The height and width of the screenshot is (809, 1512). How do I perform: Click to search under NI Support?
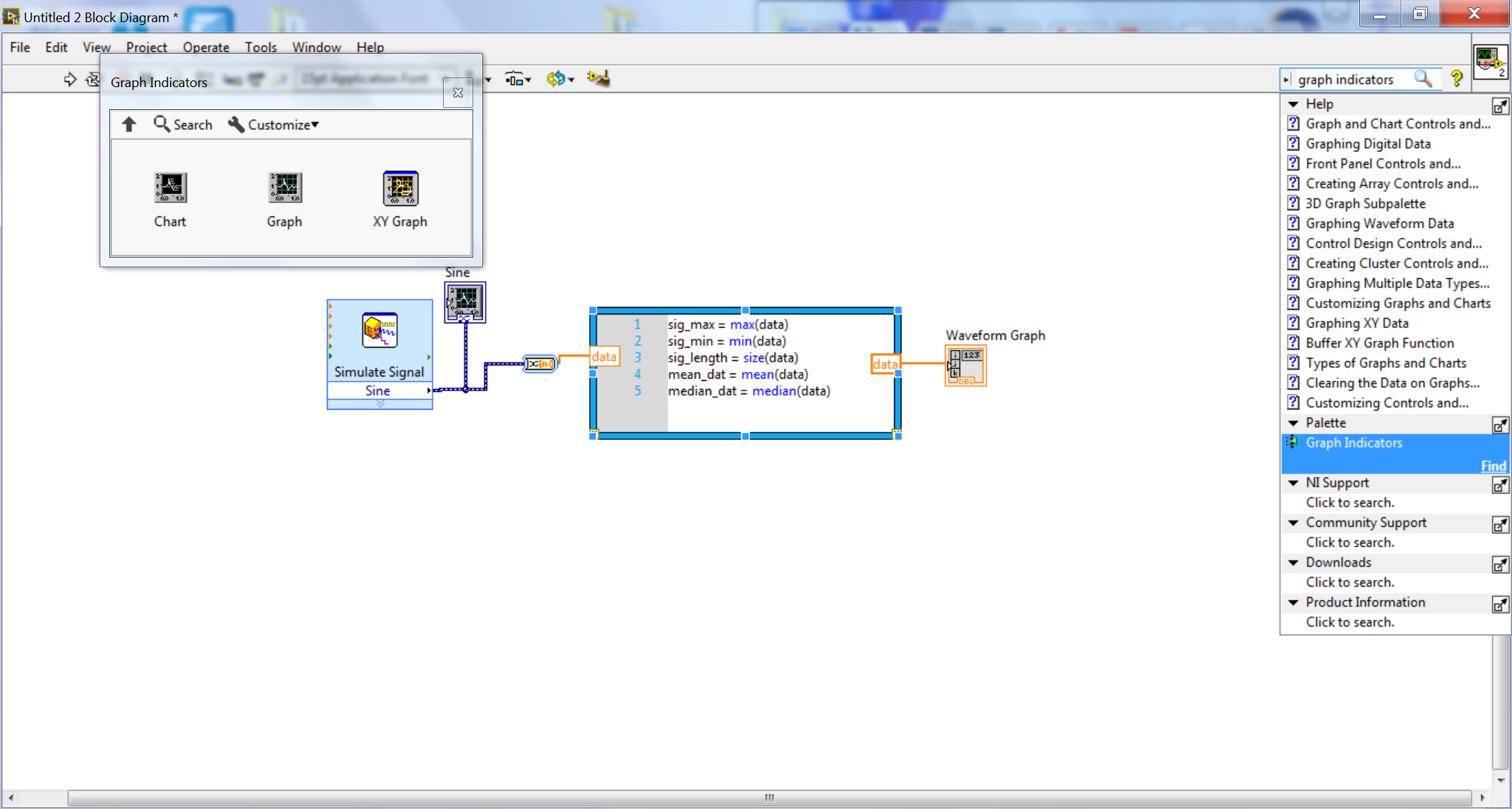1350,503
